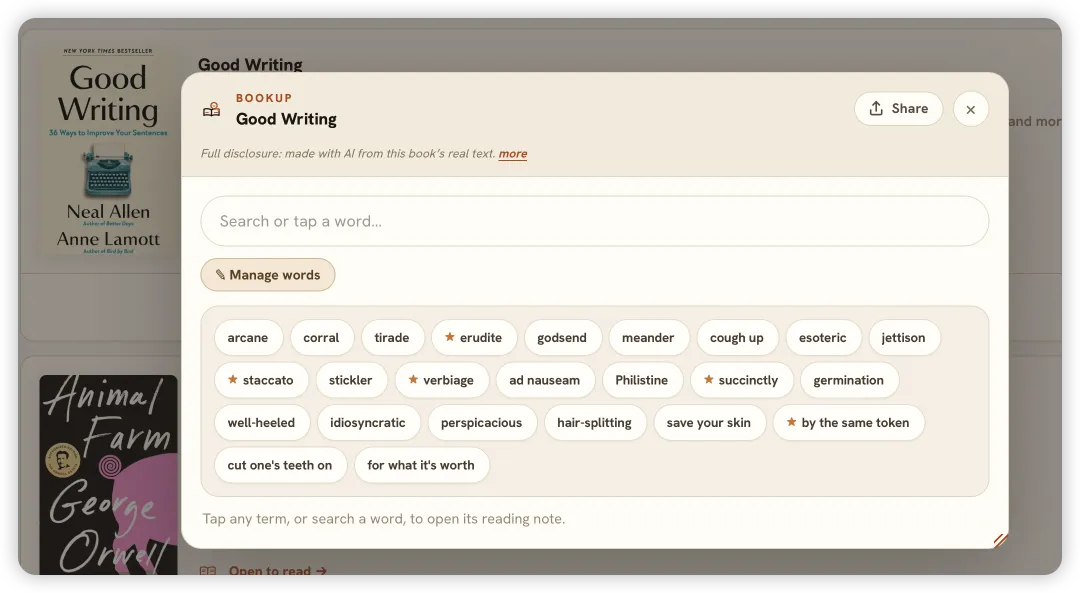Viewport: 1080px width, 593px height.
Task: Open the 'cough up' reading note
Action: click(737, 337)
